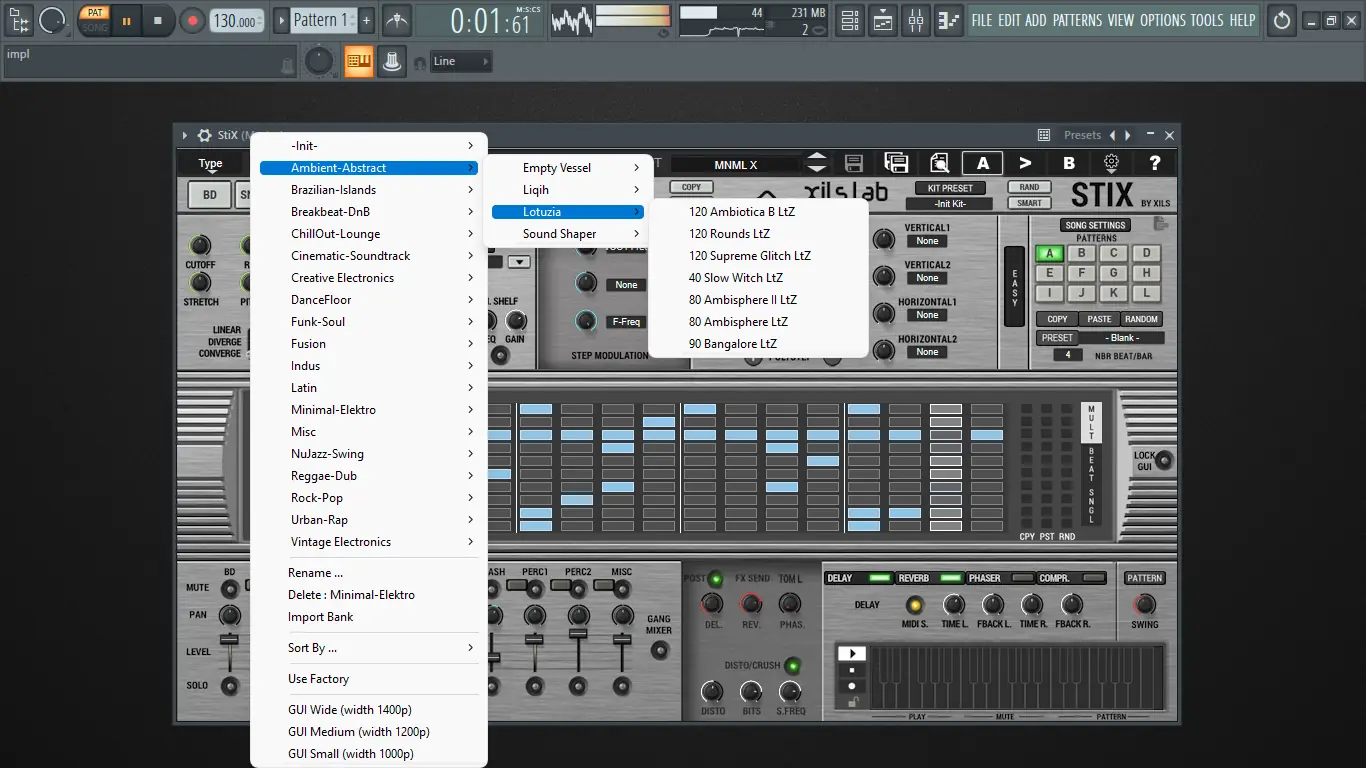
Task: Select pattern slot G in the patterns grid
Action: coord(1113,273)
